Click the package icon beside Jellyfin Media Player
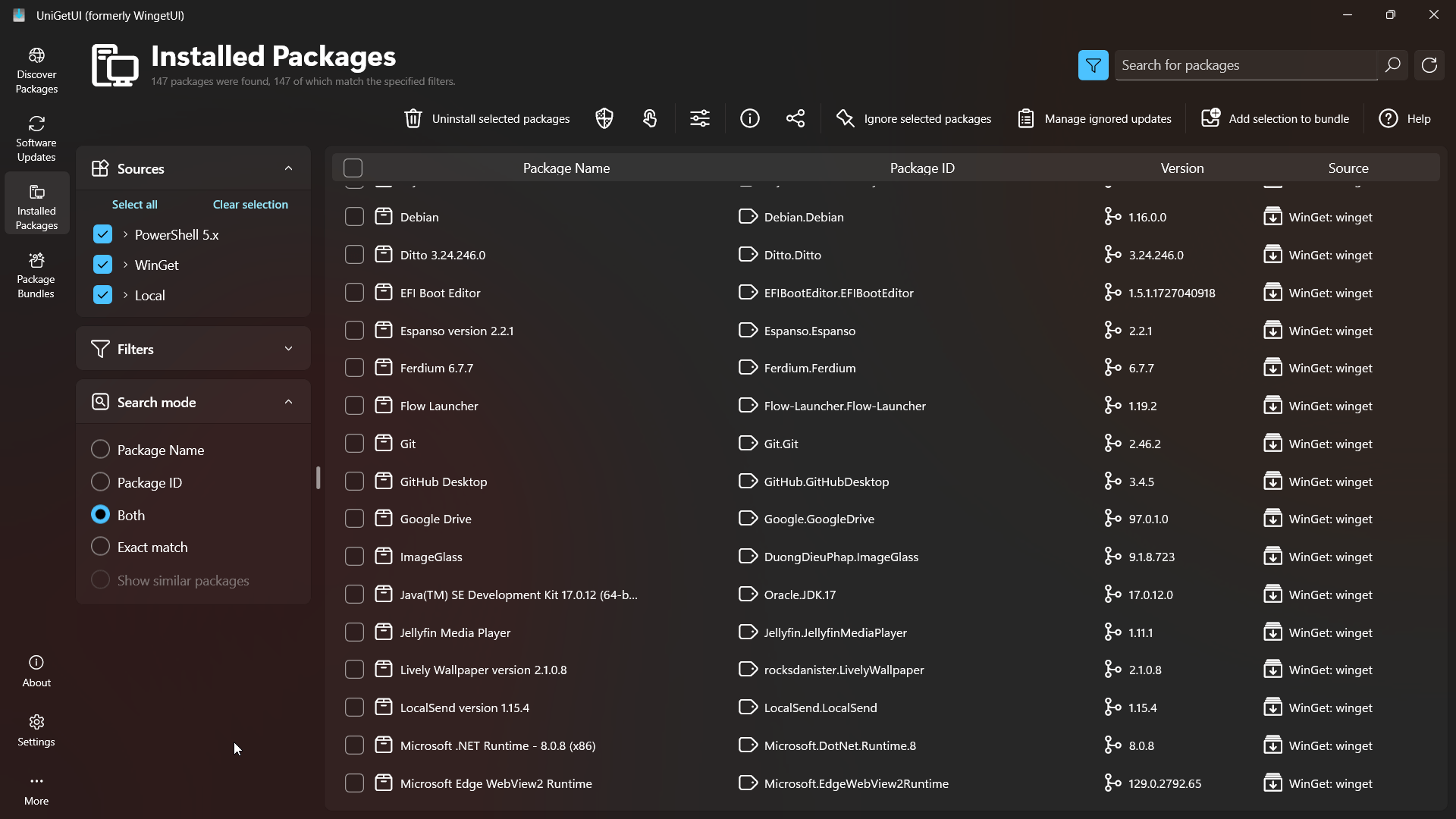Image resolution: width=1456 pixels, height=819 pixels. [384, 632]
